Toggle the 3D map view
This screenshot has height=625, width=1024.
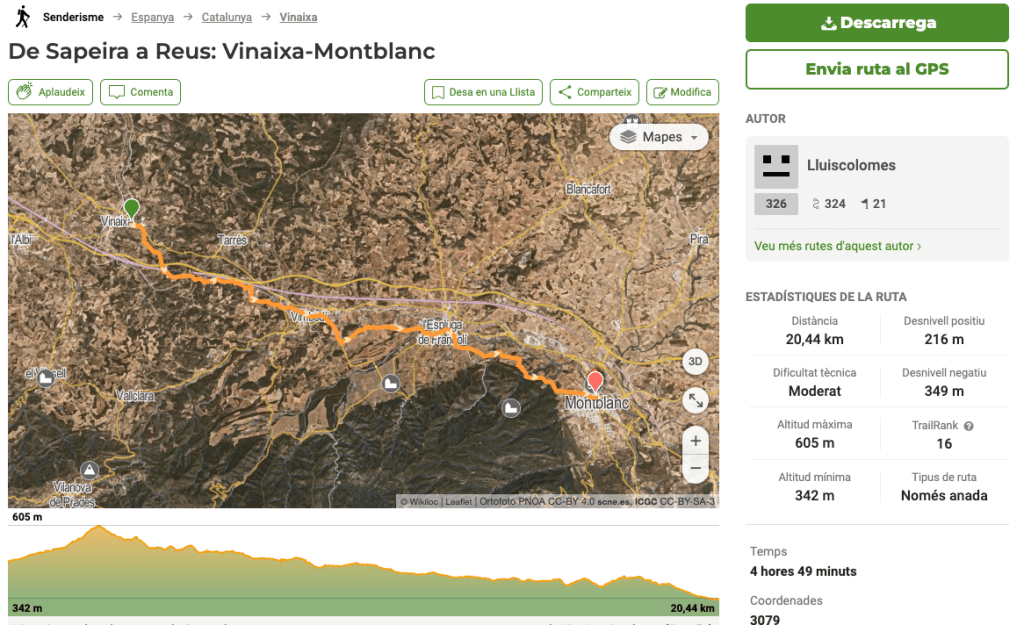click(x=695, y=361)
